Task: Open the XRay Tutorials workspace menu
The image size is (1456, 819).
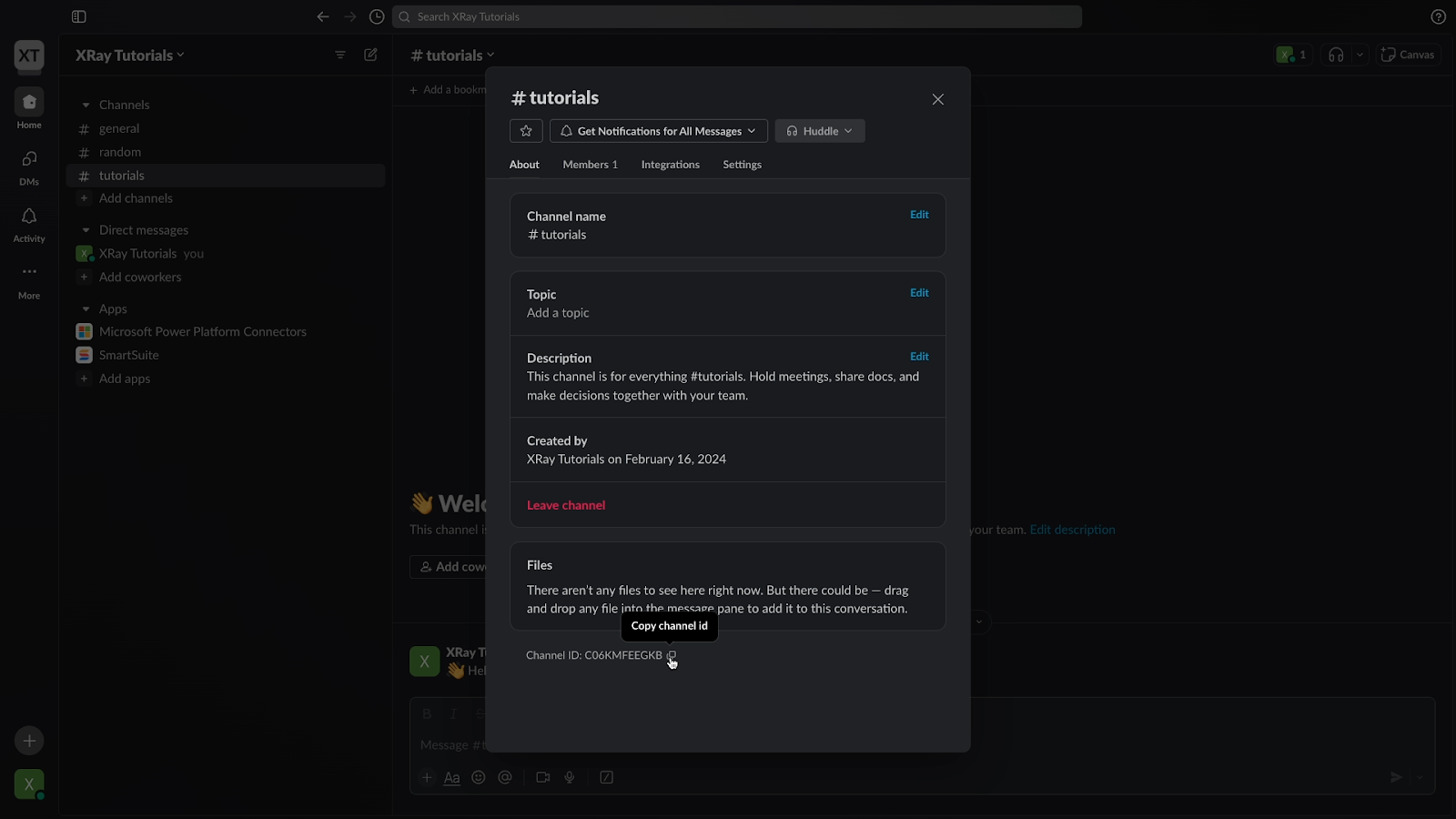Action: coord(130,56)
